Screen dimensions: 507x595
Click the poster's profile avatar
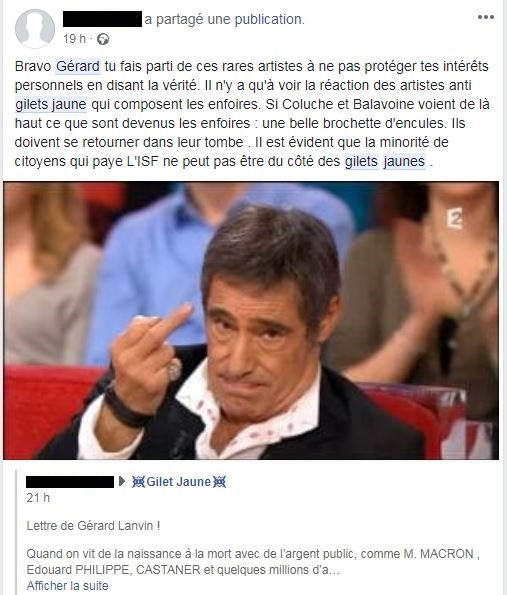pos(35,29)
